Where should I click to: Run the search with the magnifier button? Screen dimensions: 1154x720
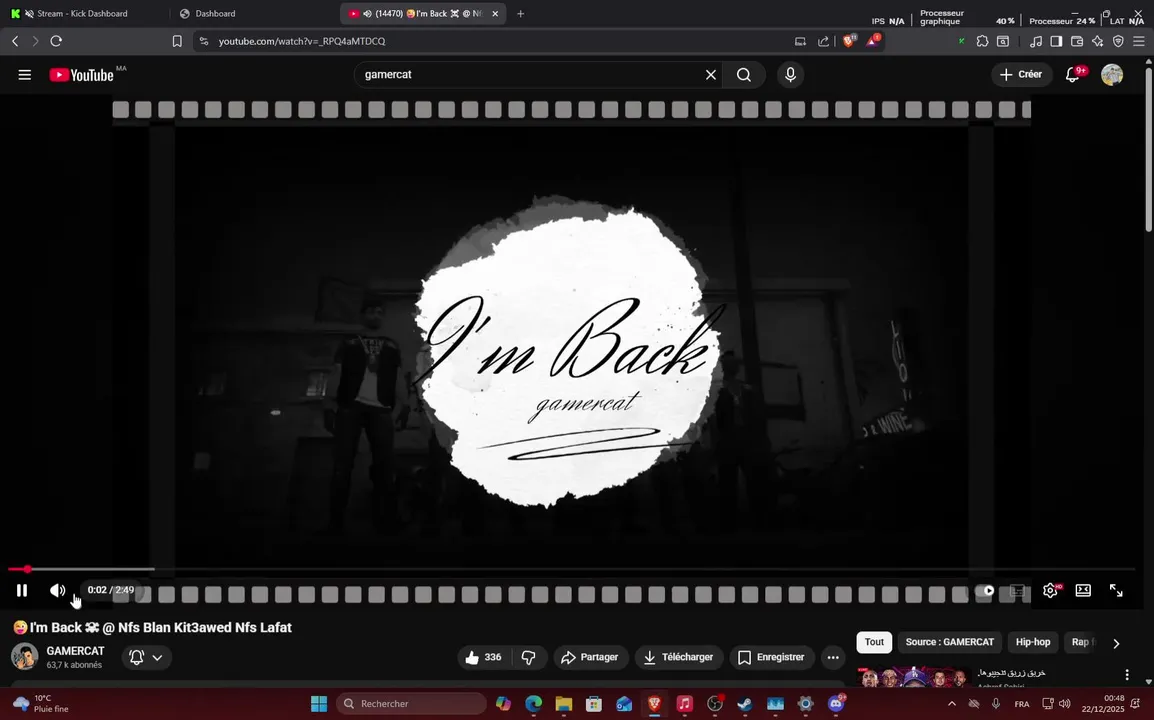point(744,74)
